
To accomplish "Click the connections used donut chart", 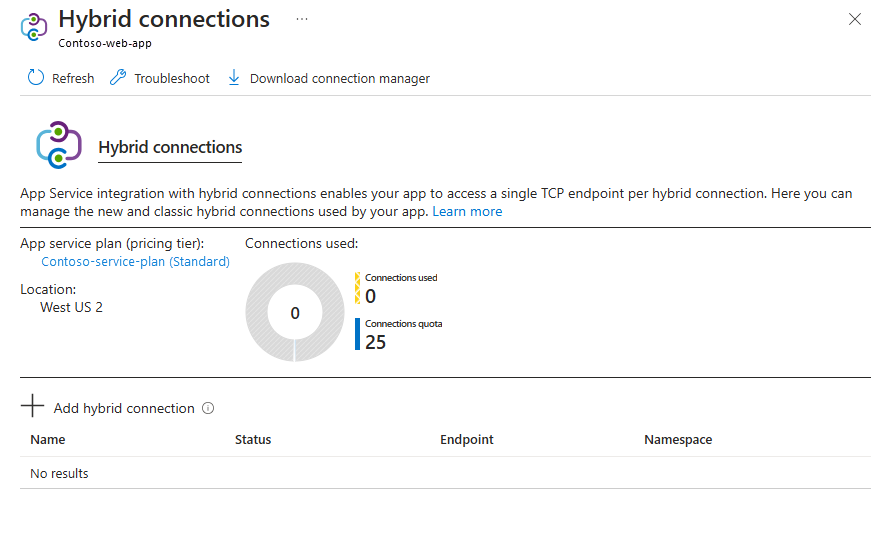I will [295, 314].
